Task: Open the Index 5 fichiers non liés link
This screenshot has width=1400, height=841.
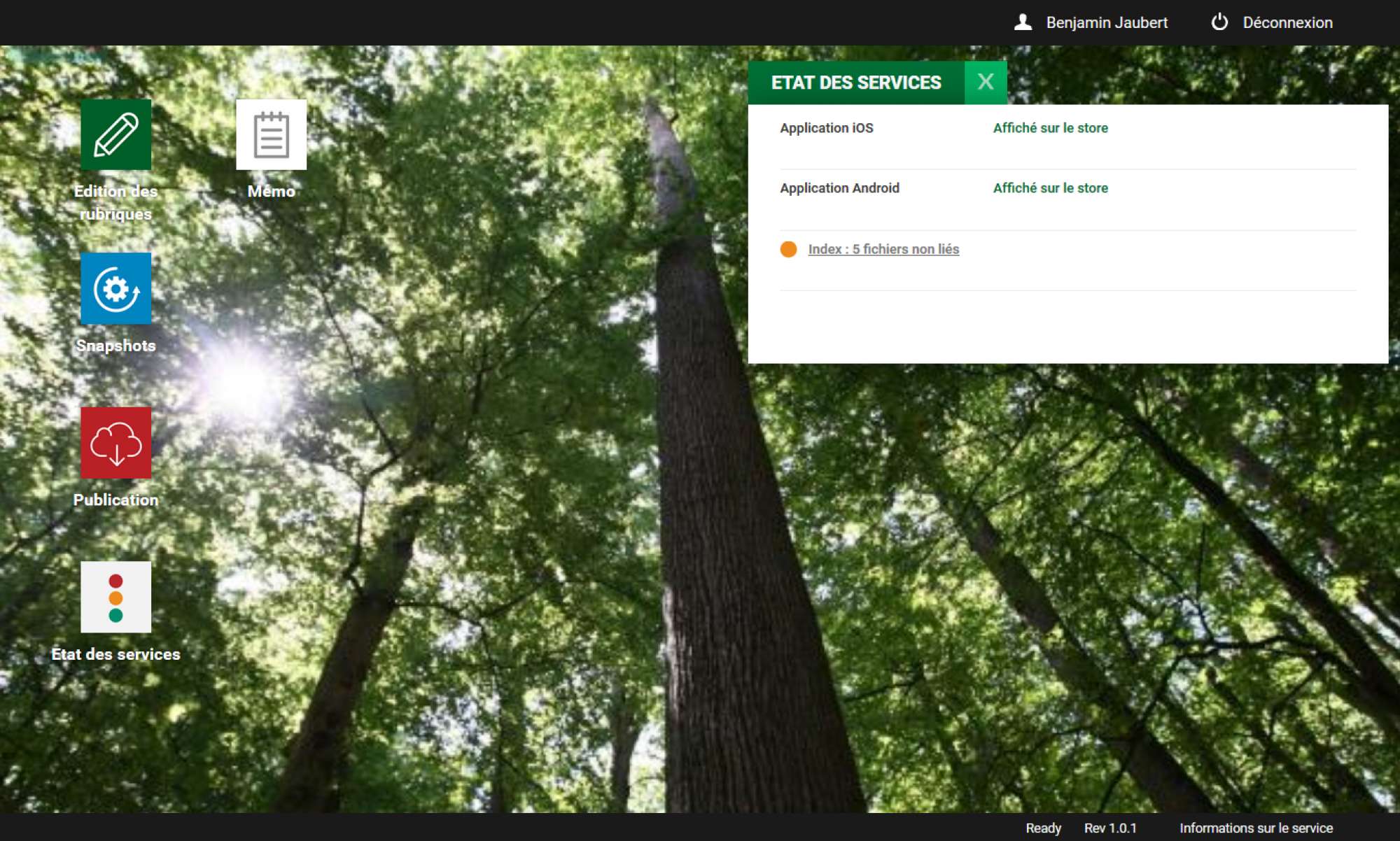Action: click(883, 249)
